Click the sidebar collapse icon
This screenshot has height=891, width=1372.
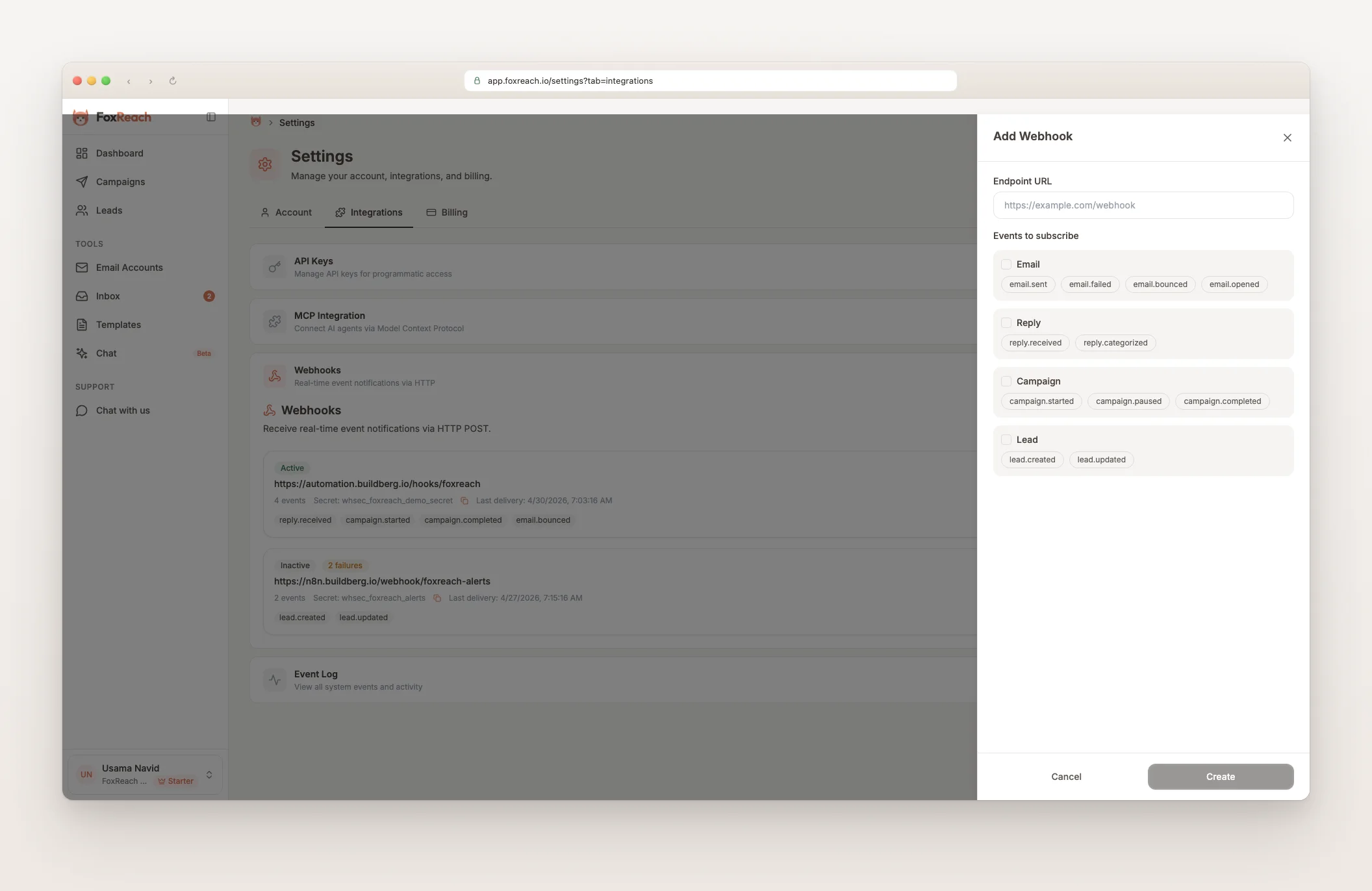coord(211,117)
